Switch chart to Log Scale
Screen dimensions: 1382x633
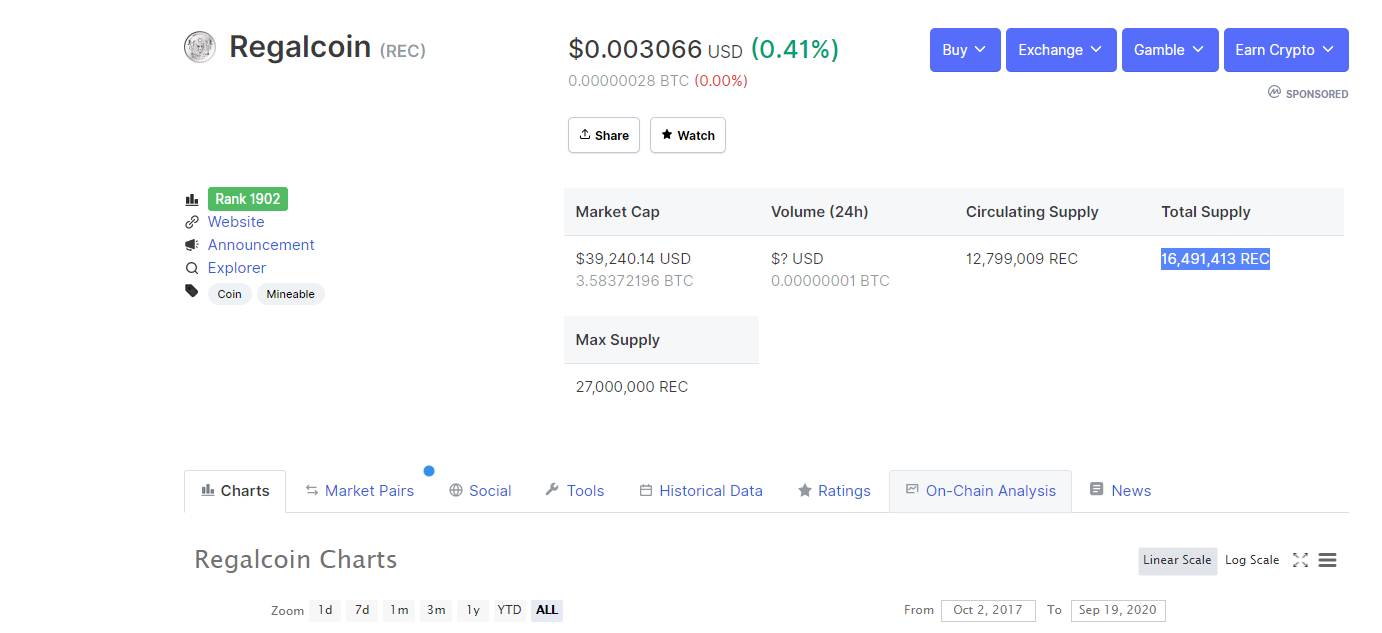point(1252,560)
